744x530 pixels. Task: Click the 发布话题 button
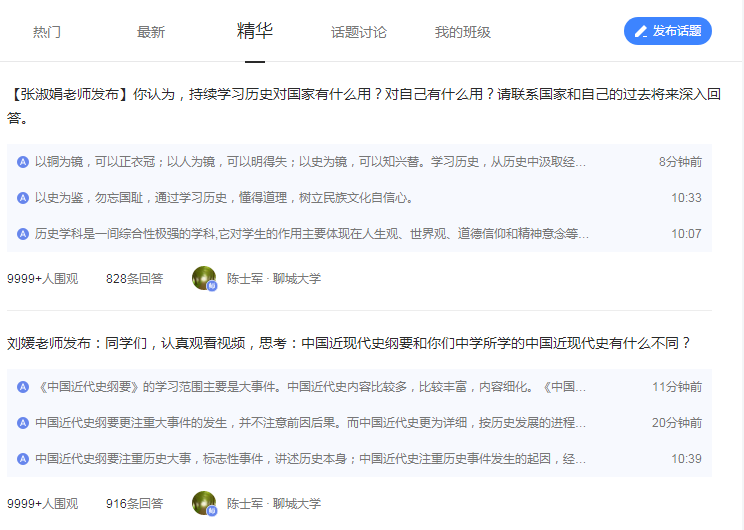pos(668,31)
